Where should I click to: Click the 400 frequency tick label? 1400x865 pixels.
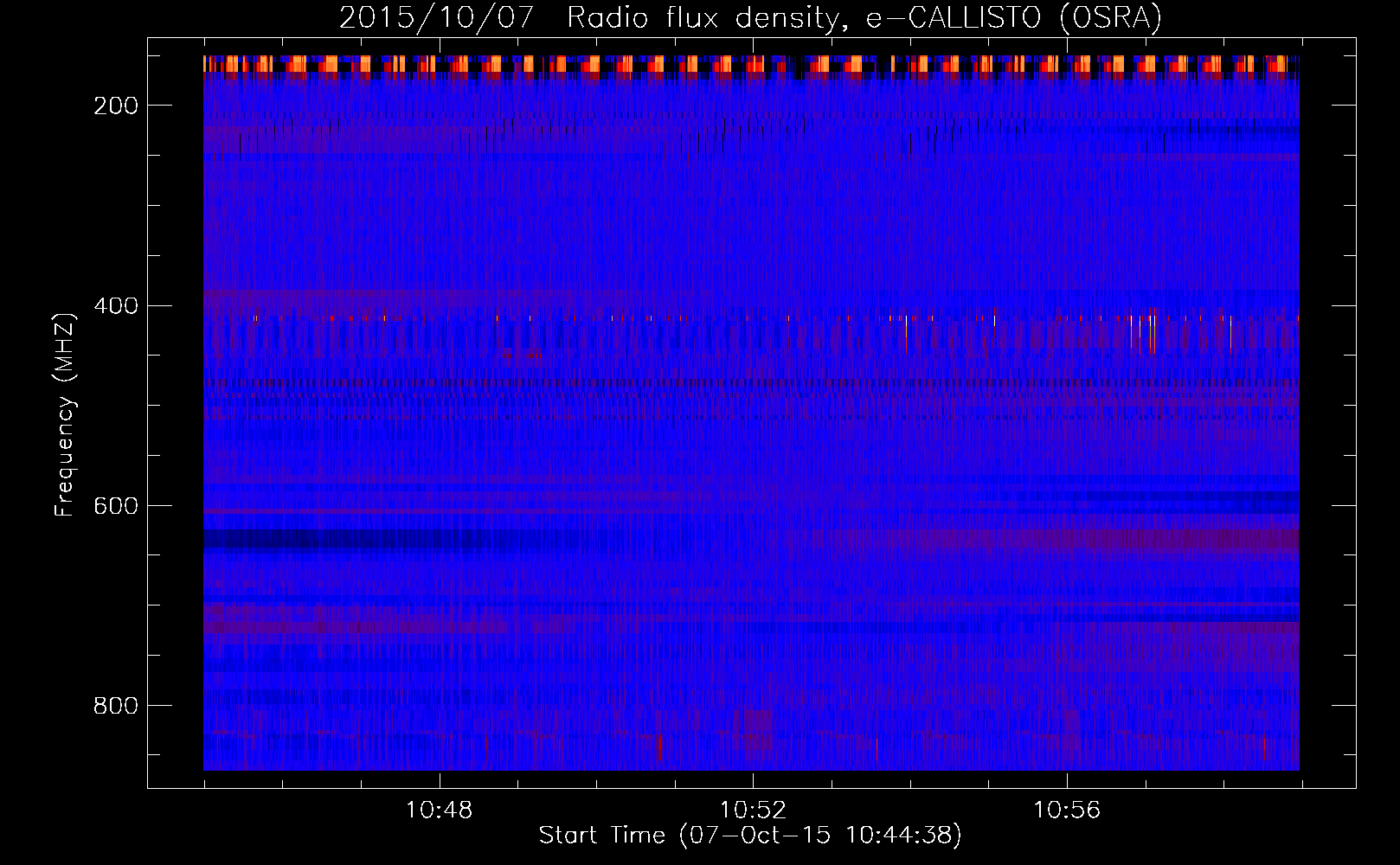tap(116, 305)
